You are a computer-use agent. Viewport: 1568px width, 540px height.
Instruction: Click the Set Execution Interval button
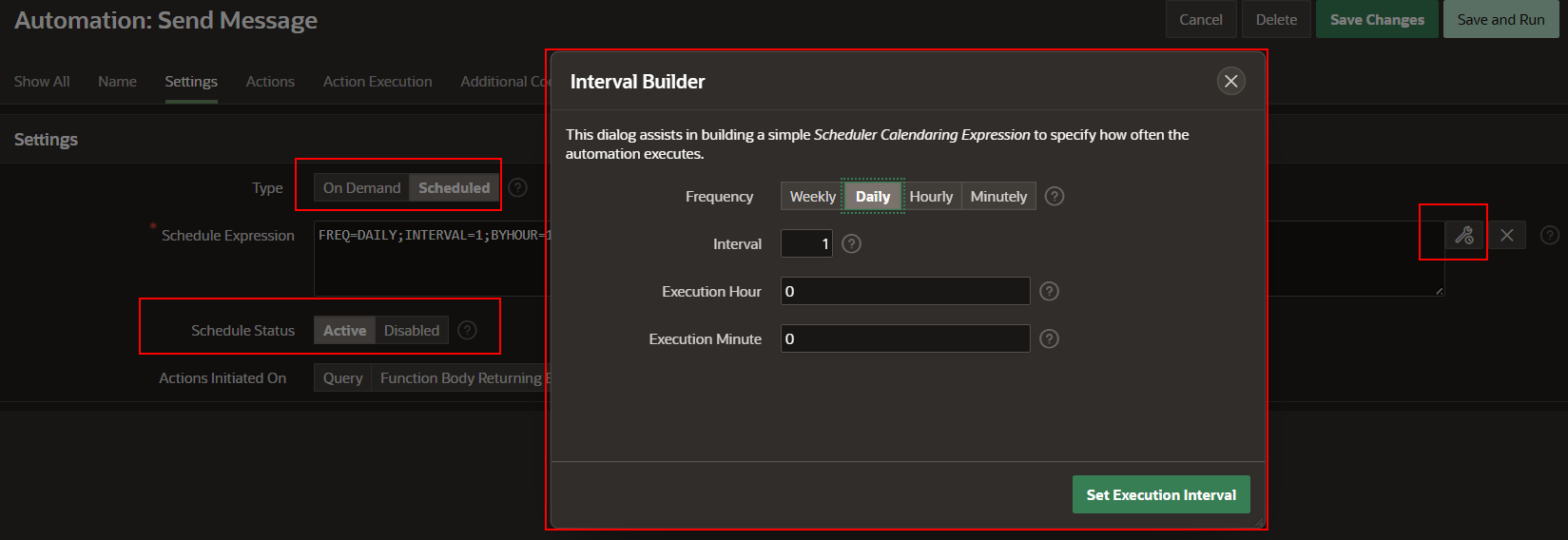(1160, 495)
